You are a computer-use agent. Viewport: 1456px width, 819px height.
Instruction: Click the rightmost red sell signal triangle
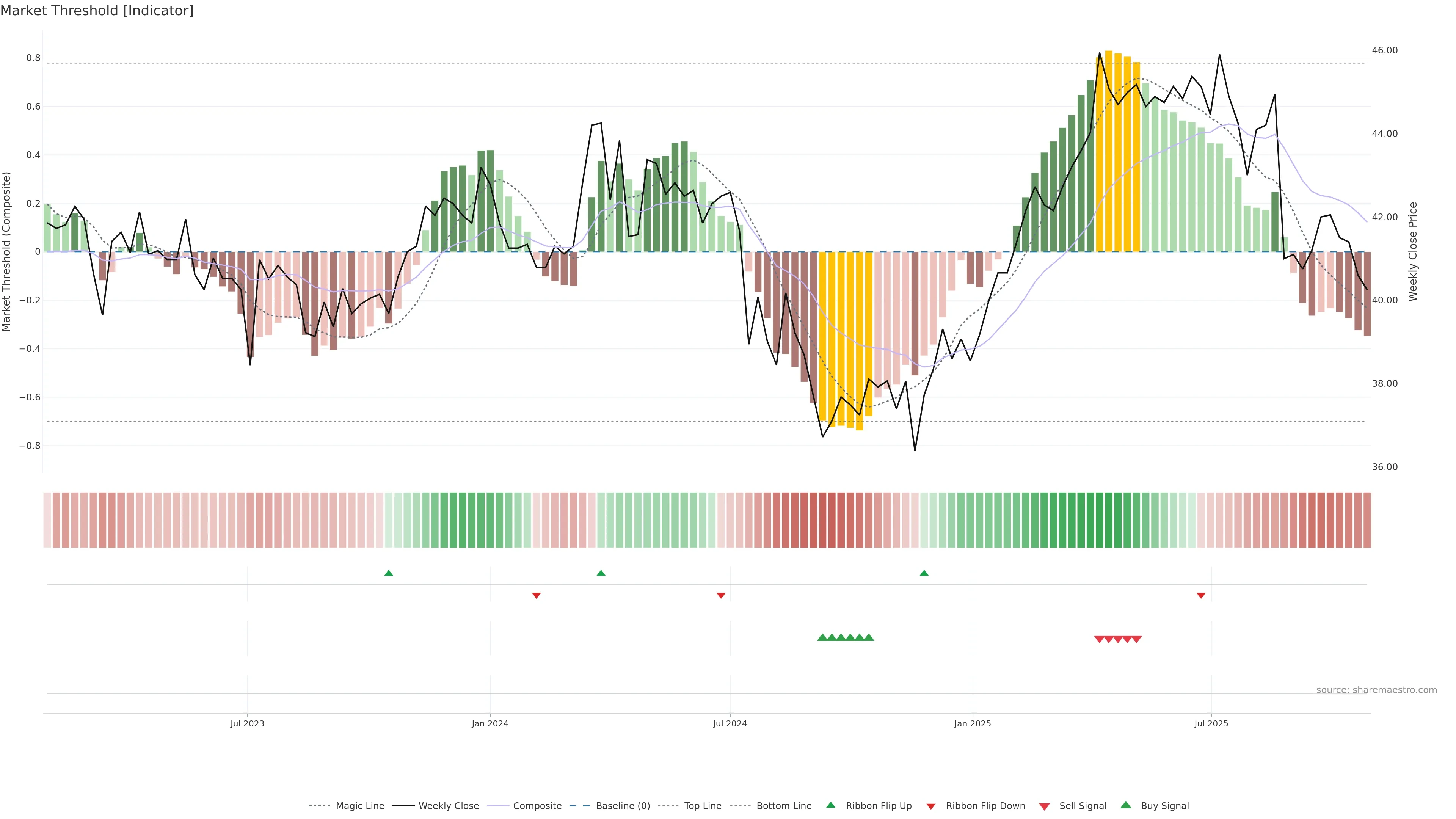pyautogui.click(x=1137, y=639)
